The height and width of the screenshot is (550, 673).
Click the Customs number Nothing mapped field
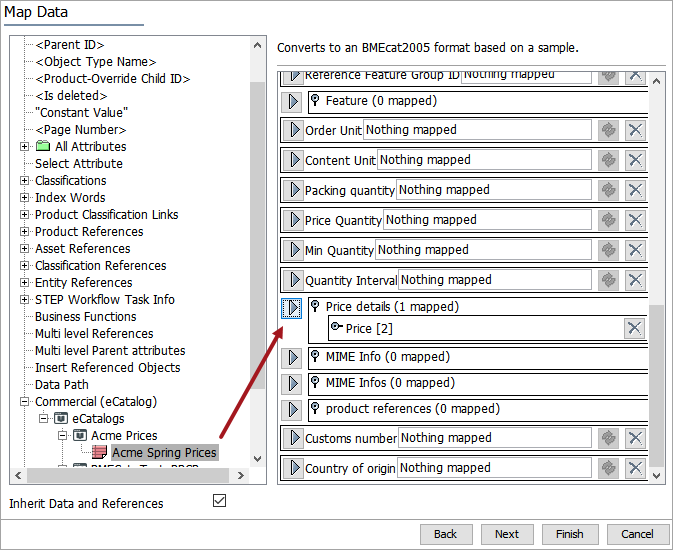click(x=494, y=438)
